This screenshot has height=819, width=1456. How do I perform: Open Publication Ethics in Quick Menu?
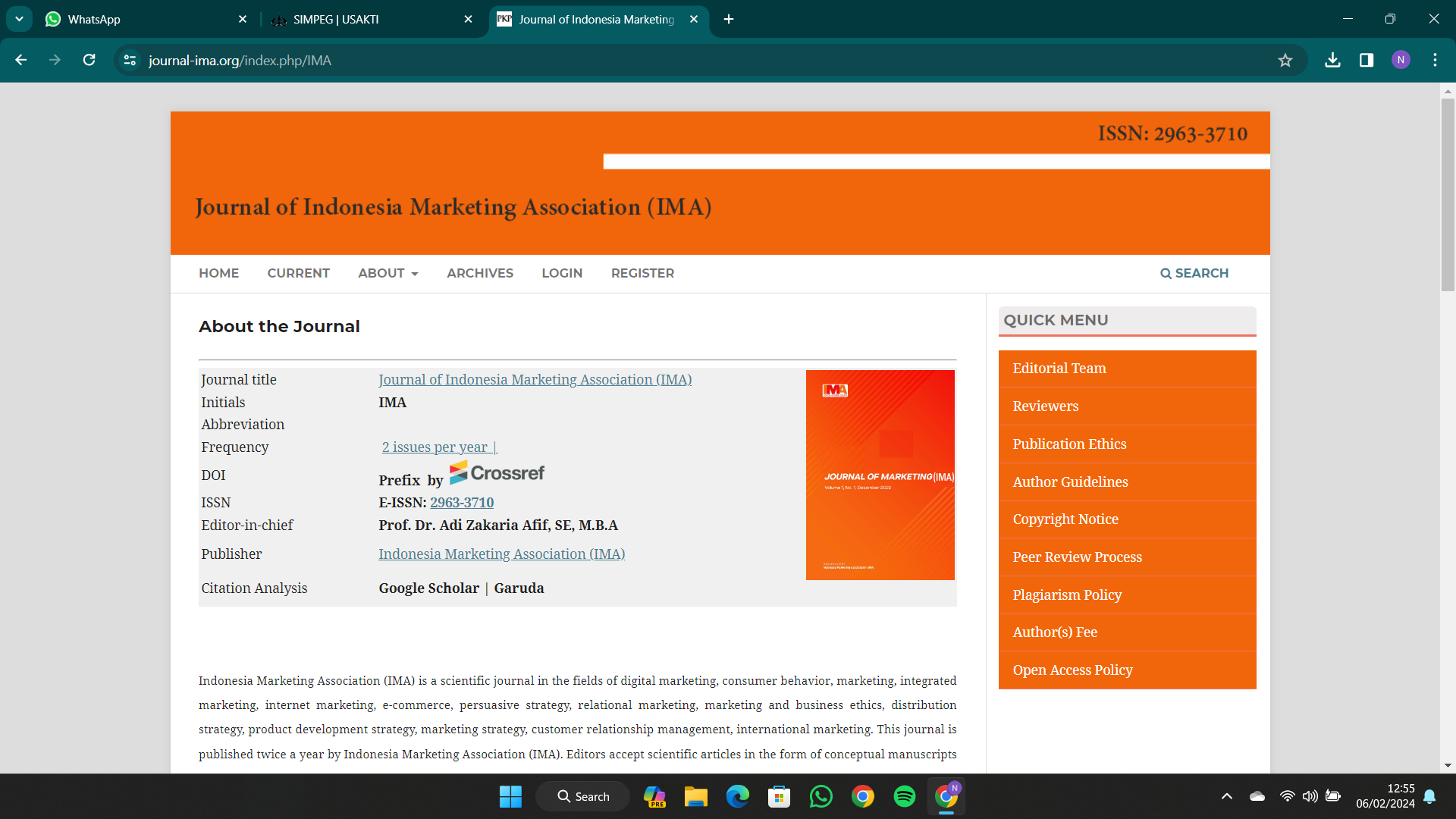[1127, 444]
